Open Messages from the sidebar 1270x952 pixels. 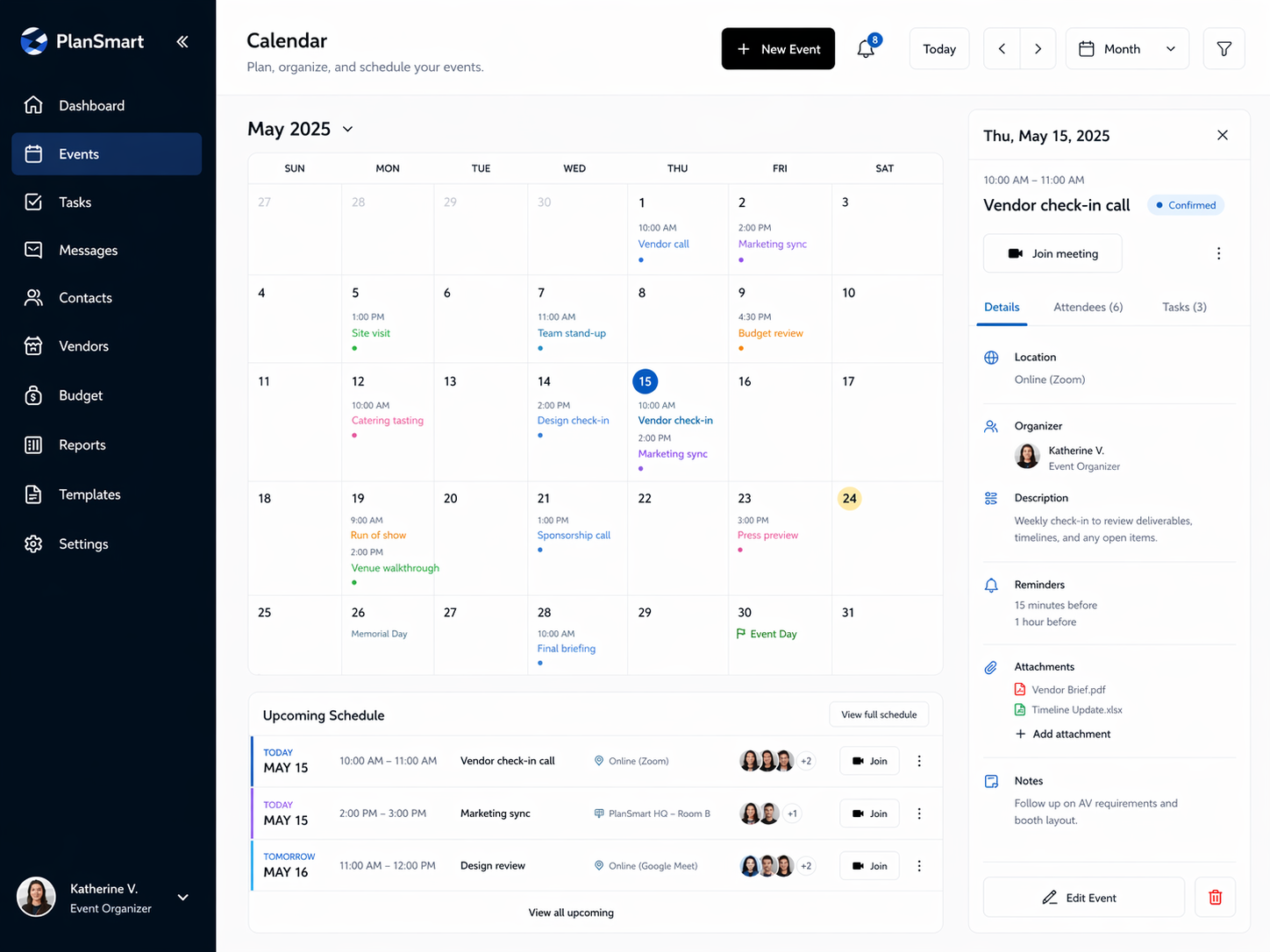point(32,250)
